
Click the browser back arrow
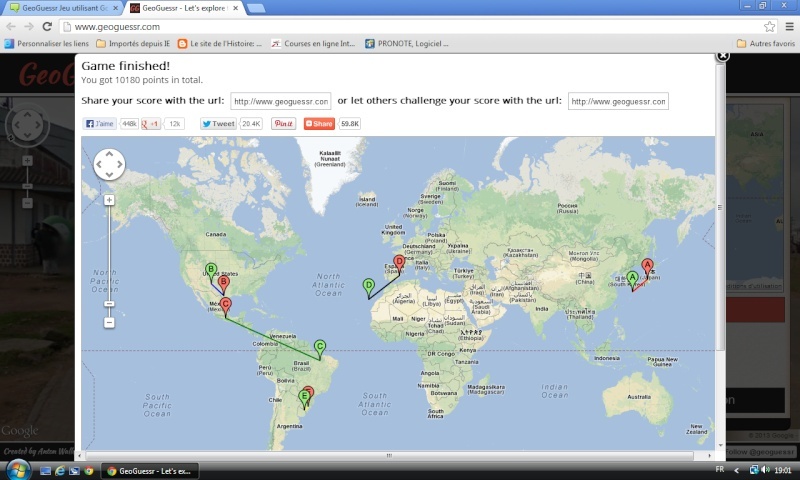click(11, 27)
